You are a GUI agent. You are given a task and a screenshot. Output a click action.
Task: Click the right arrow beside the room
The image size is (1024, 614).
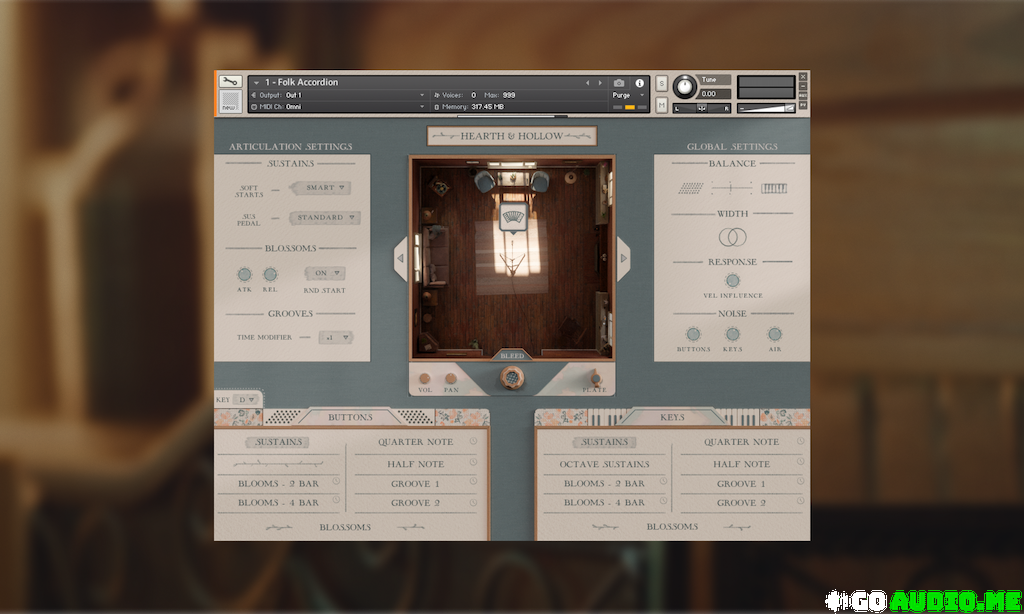pos(624,258)
